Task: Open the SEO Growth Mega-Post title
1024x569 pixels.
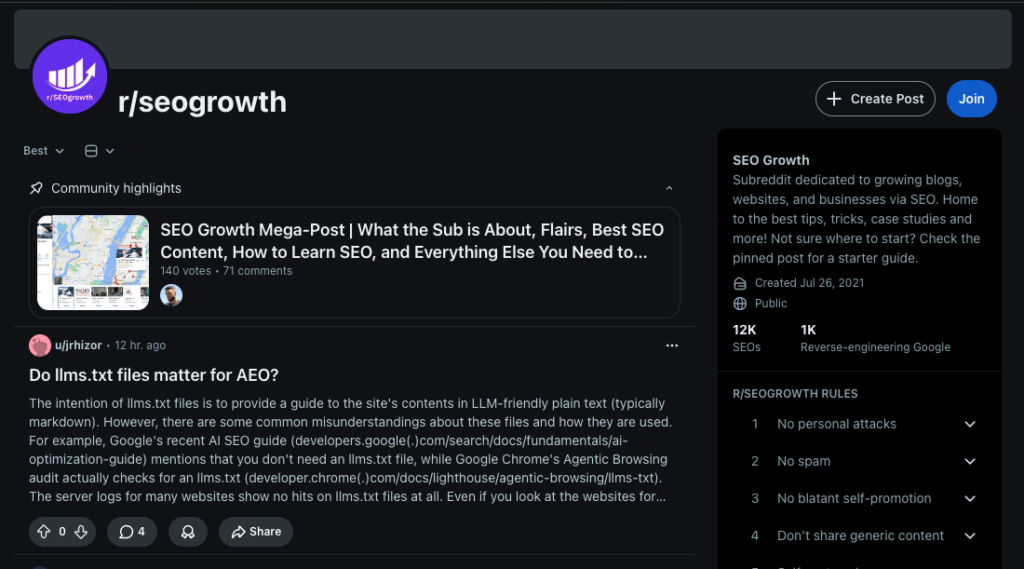Action: click(x=412, y=241)
